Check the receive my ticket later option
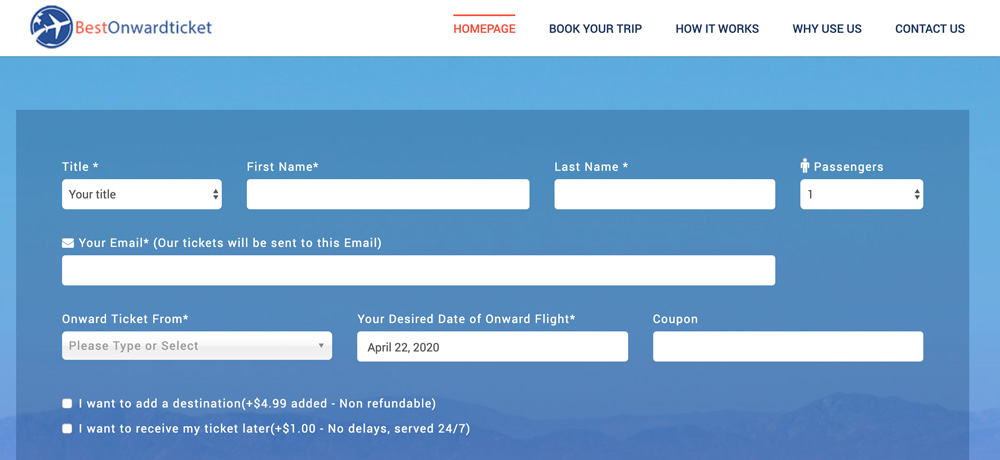The image size is (1000, 460). (67, 429)
